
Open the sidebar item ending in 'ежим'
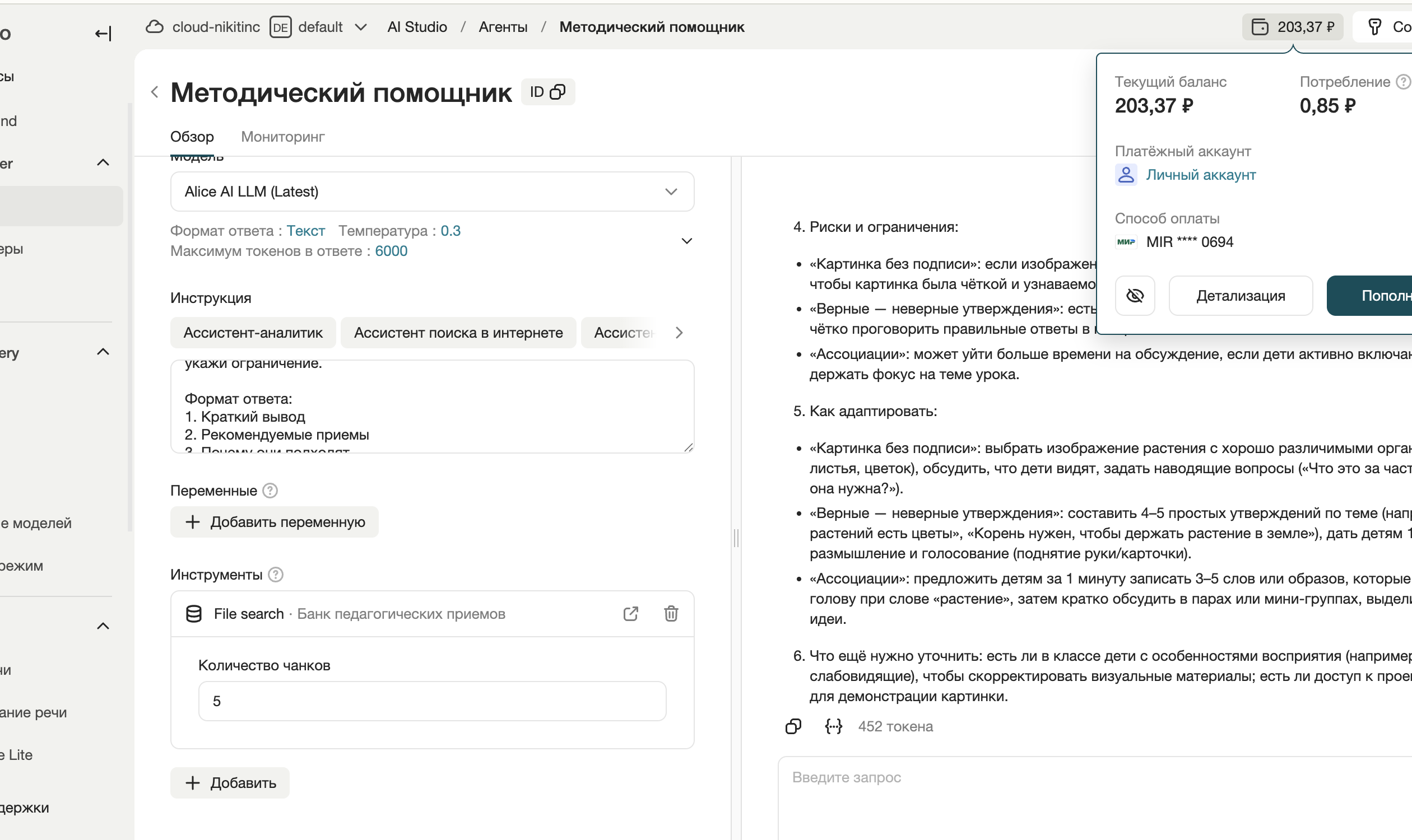(x=21, y=566)
